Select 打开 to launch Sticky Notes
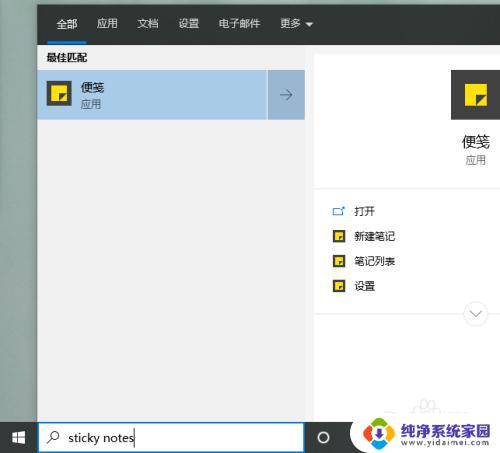The image size is (500, 453). [x=364, y=211]
